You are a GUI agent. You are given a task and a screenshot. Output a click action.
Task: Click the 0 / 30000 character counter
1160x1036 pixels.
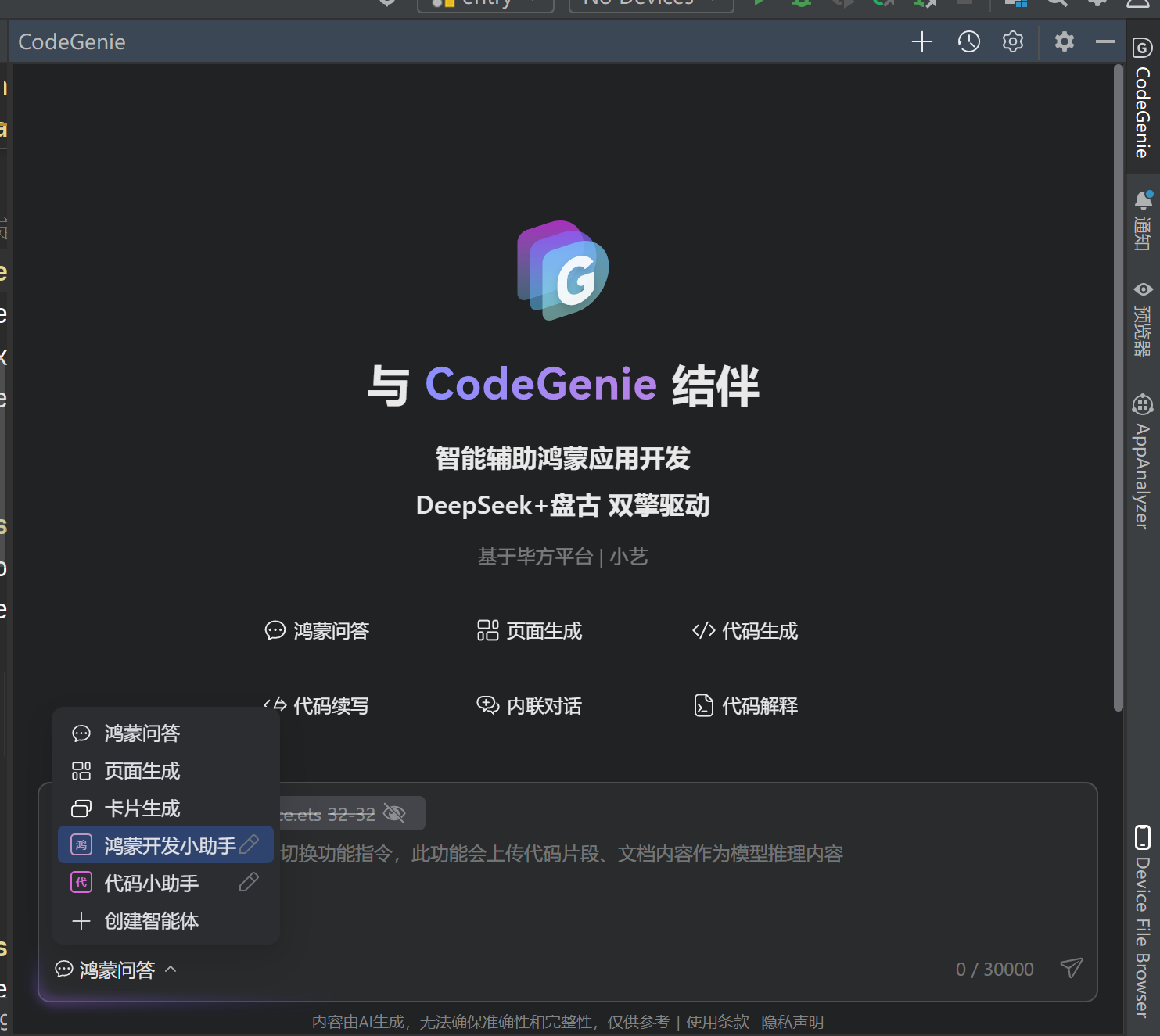tap(994, 970)
